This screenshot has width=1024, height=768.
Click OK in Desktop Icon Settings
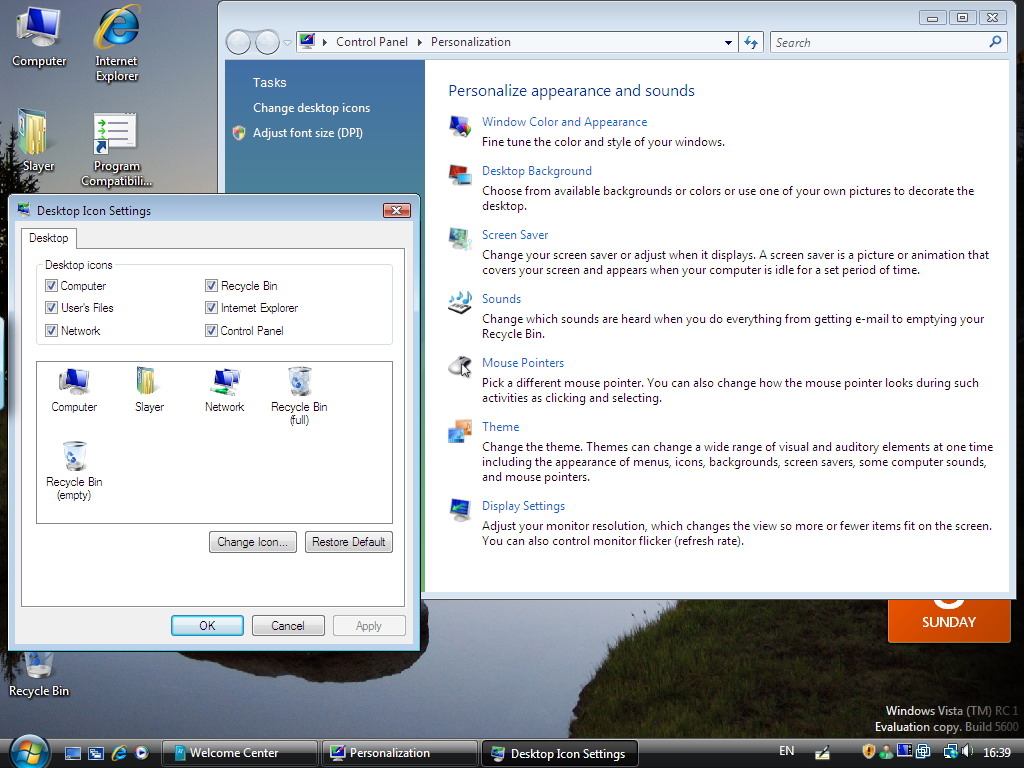(207, 626)
